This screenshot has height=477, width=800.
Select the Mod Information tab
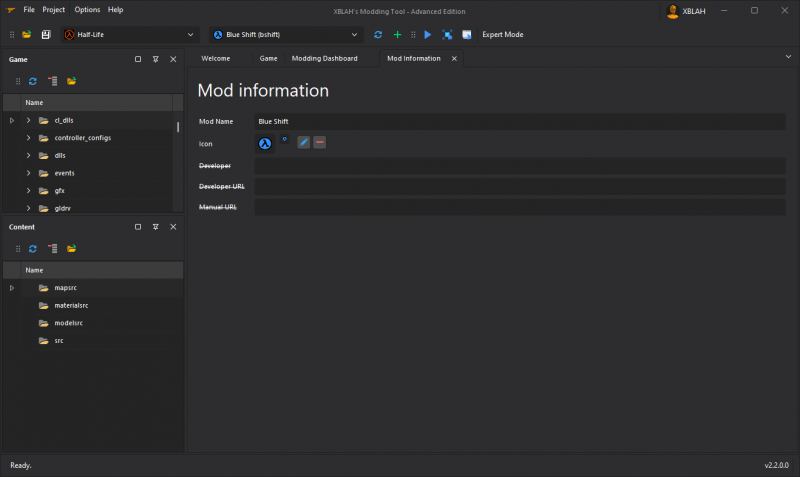click(x=414, y=58)
